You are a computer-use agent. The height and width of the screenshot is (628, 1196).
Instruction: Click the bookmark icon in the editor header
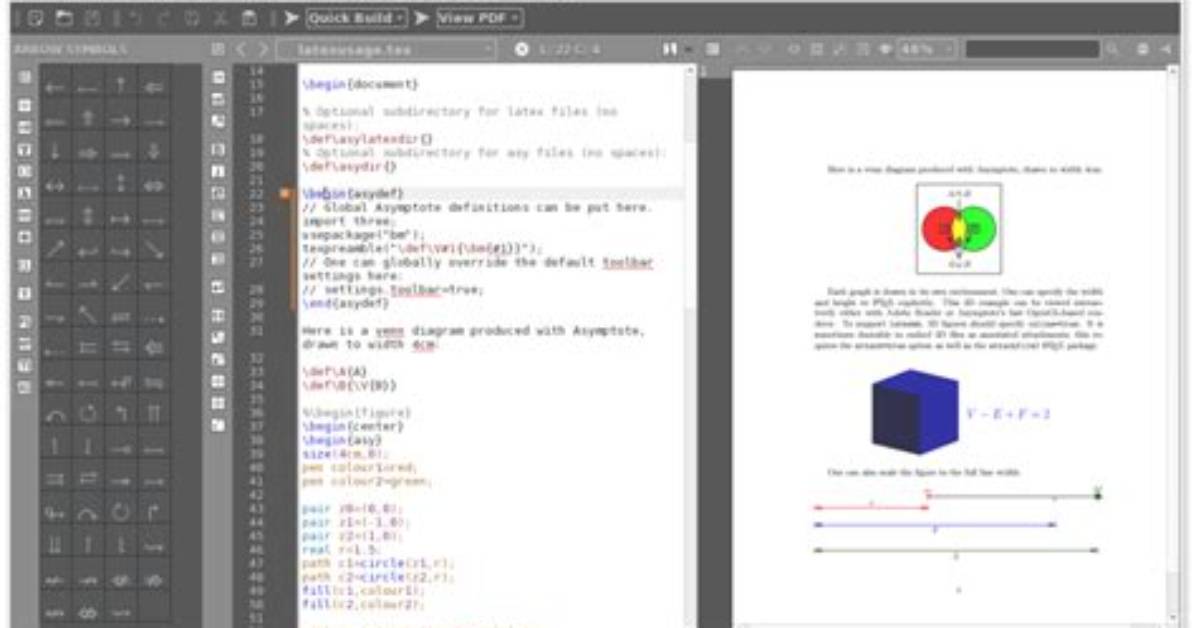click(670, 50)
